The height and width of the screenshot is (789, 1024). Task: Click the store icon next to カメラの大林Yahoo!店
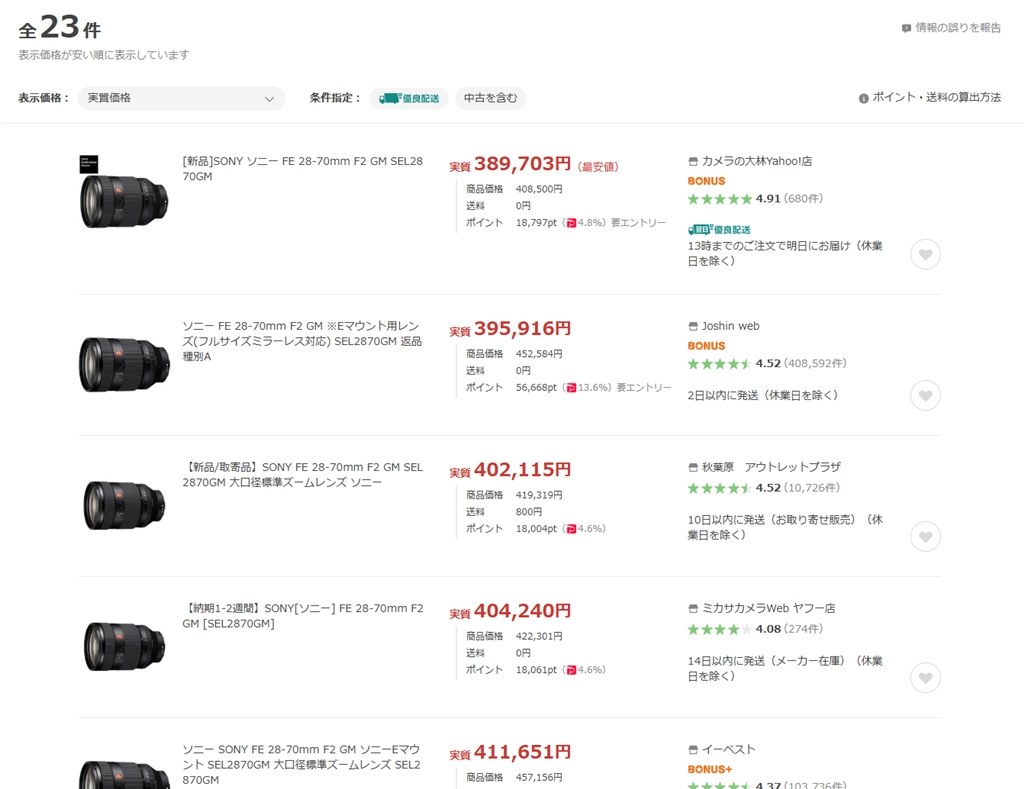693,161
